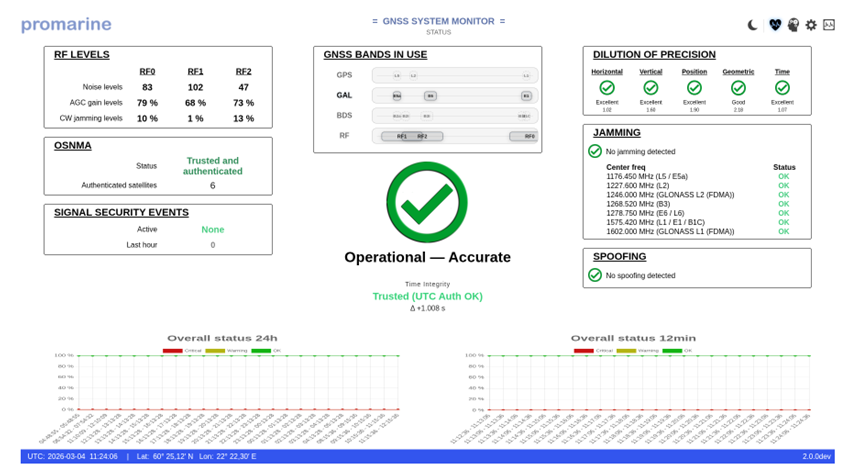Open the heartbeat status view icon

pyautogui.click(x=775, y=25)
